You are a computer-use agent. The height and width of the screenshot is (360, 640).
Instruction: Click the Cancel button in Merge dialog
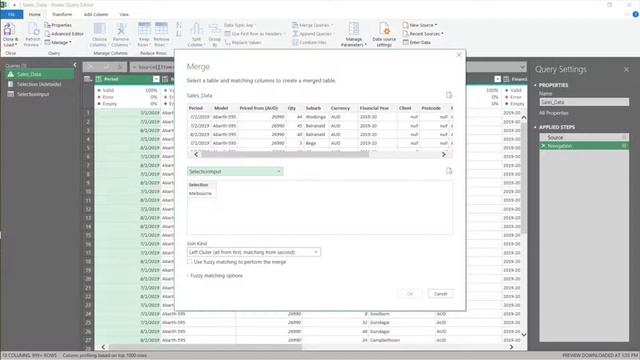click(440, 293)
